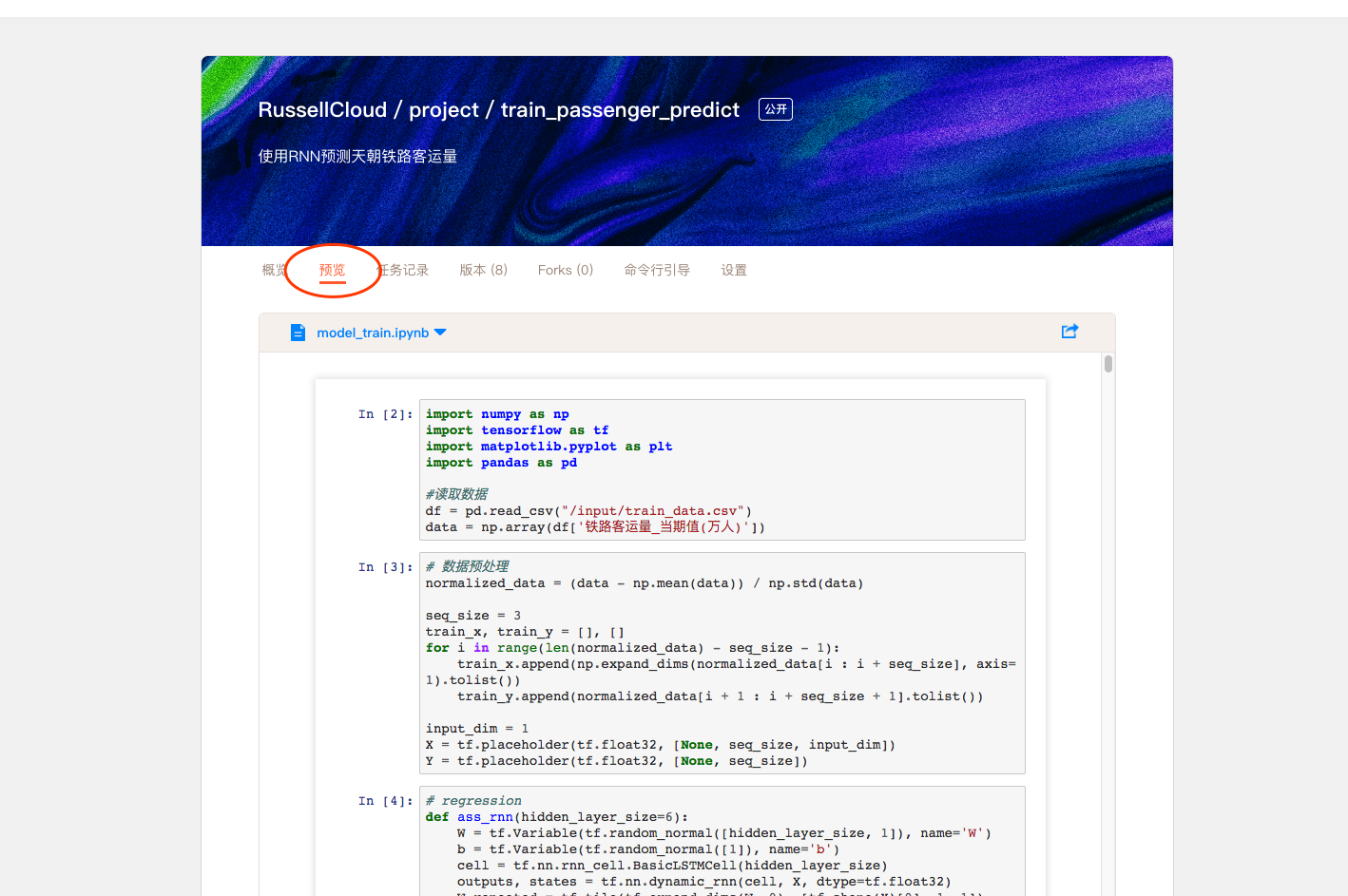
Task: Open the 任务记录 tab
Action: [x=405, y=271]
